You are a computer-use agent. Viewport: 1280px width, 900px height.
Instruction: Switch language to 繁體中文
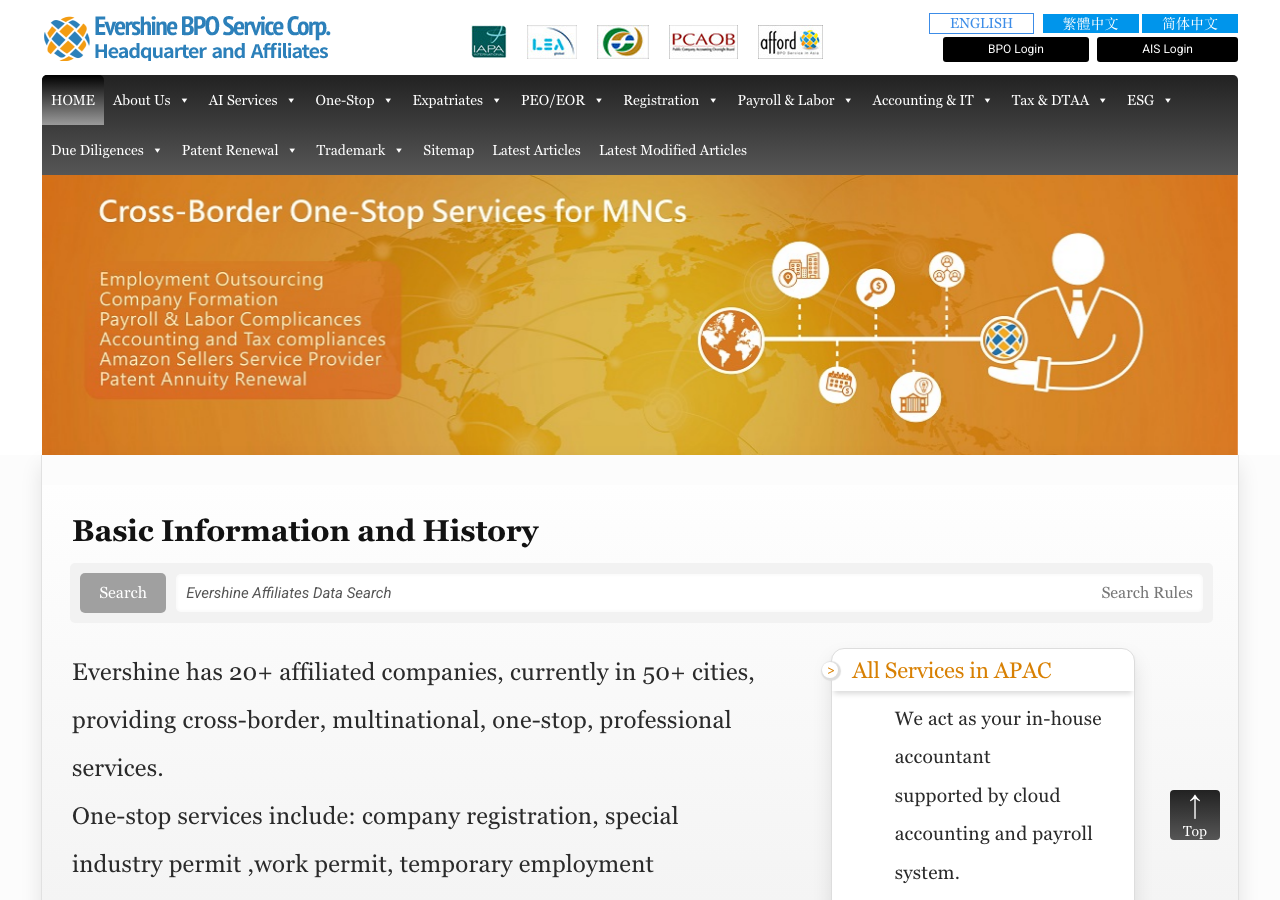(1091, 23)
